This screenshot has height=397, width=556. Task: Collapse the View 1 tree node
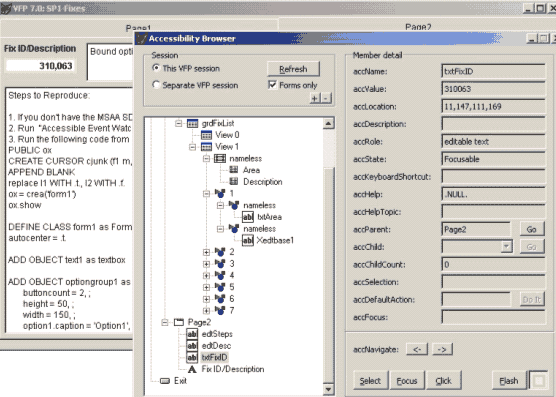tap(193, 147)
